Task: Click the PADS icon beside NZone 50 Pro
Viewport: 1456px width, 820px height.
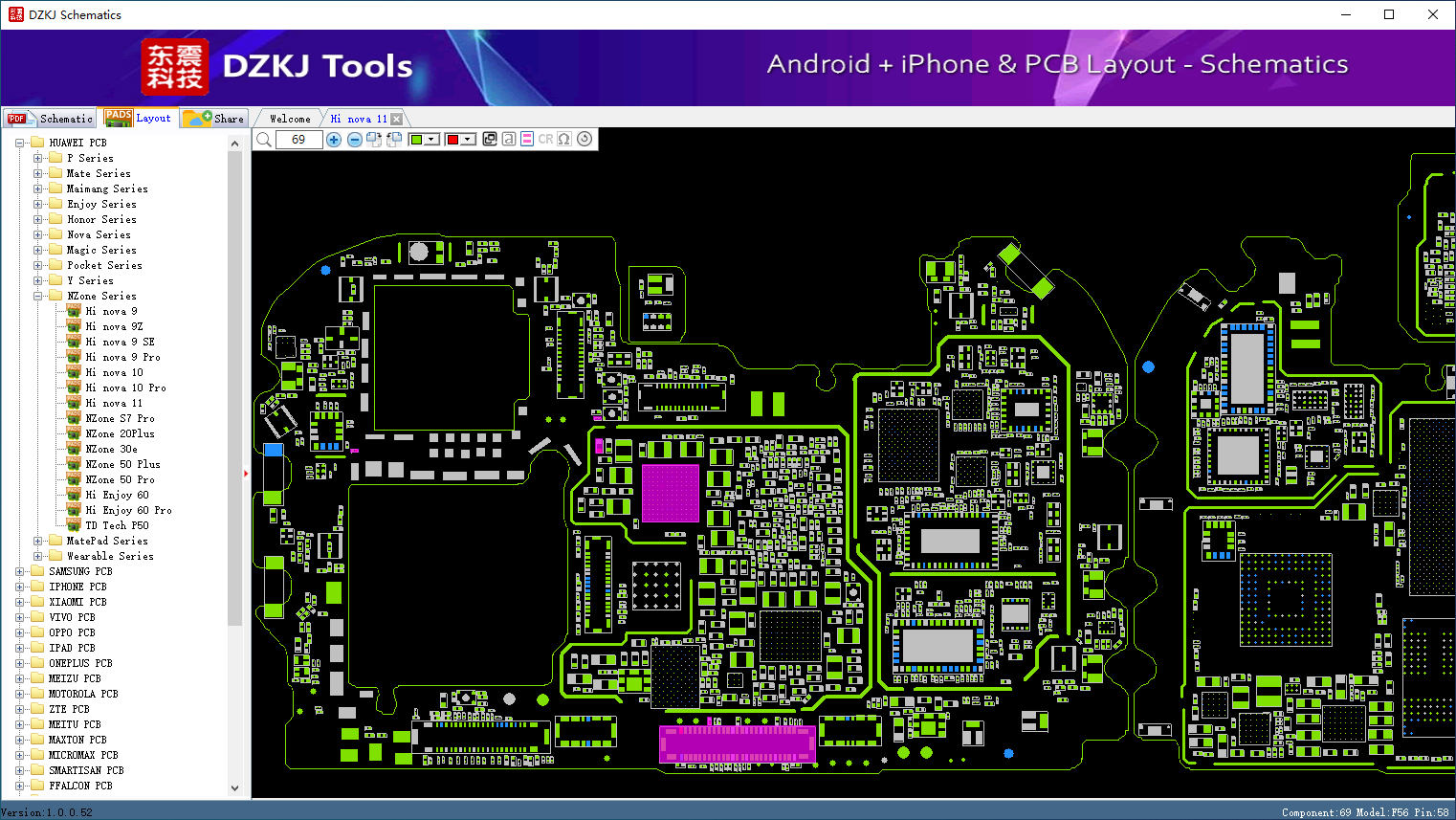Action: click(x=74, y=479)
